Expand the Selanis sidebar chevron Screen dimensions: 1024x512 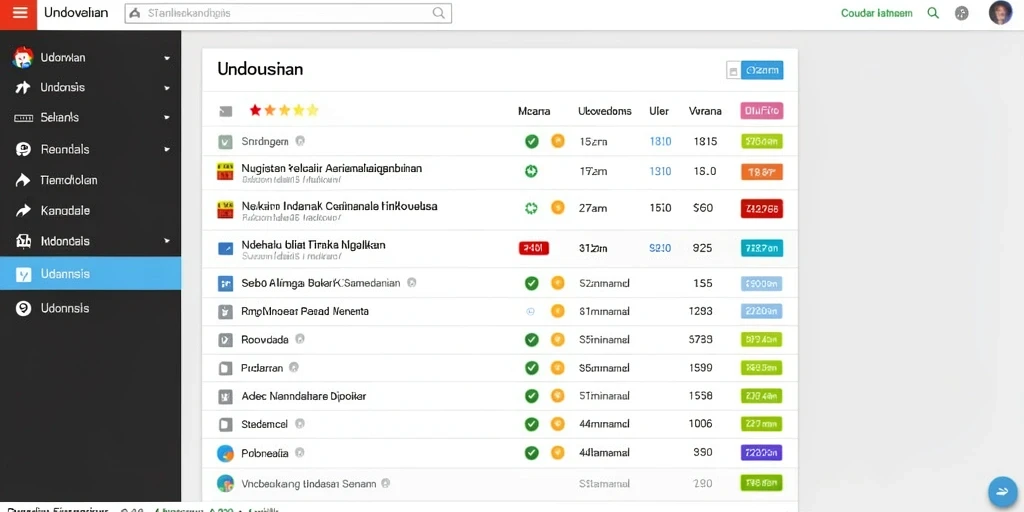[167, 118]
